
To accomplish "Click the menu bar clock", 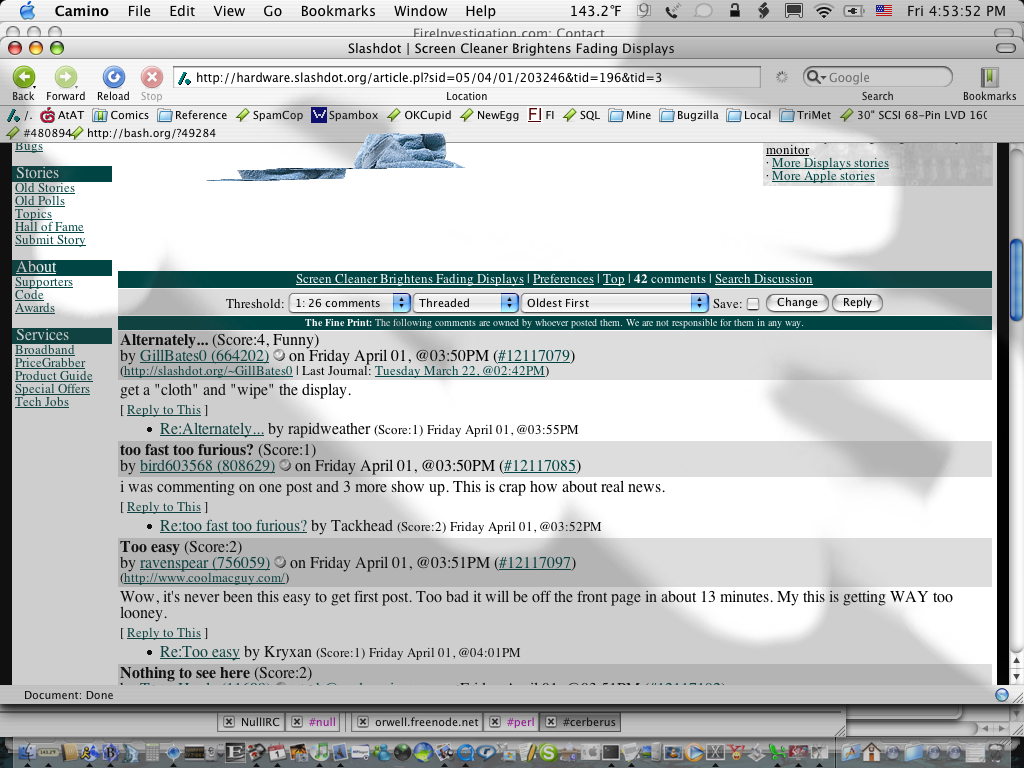I will (956, 11).
